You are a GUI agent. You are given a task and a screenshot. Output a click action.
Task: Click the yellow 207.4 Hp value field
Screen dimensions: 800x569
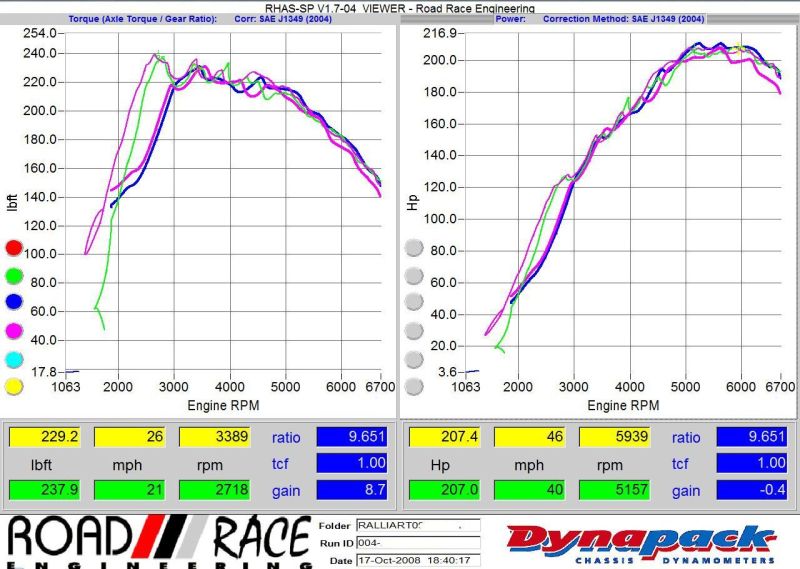tap(440, 437)
